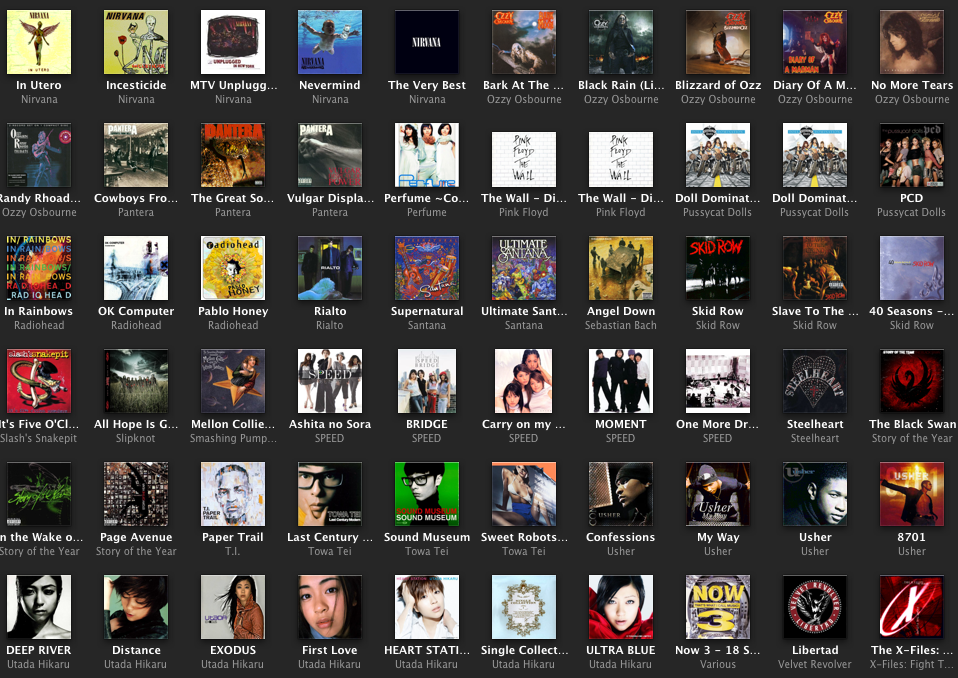Select the Mellon Collie album artwork
This screenshot has height=678, width=958.
pyautogui.click(x=233, y=381)
